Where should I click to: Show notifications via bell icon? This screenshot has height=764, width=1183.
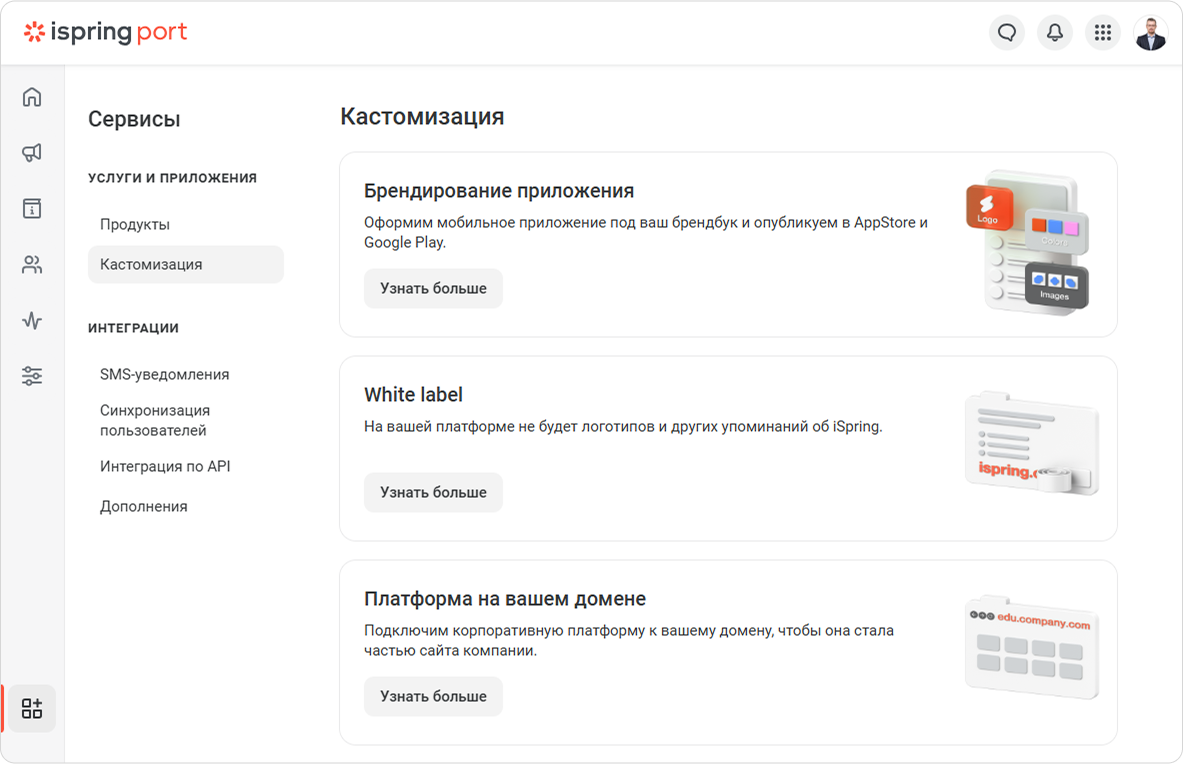1055,32
